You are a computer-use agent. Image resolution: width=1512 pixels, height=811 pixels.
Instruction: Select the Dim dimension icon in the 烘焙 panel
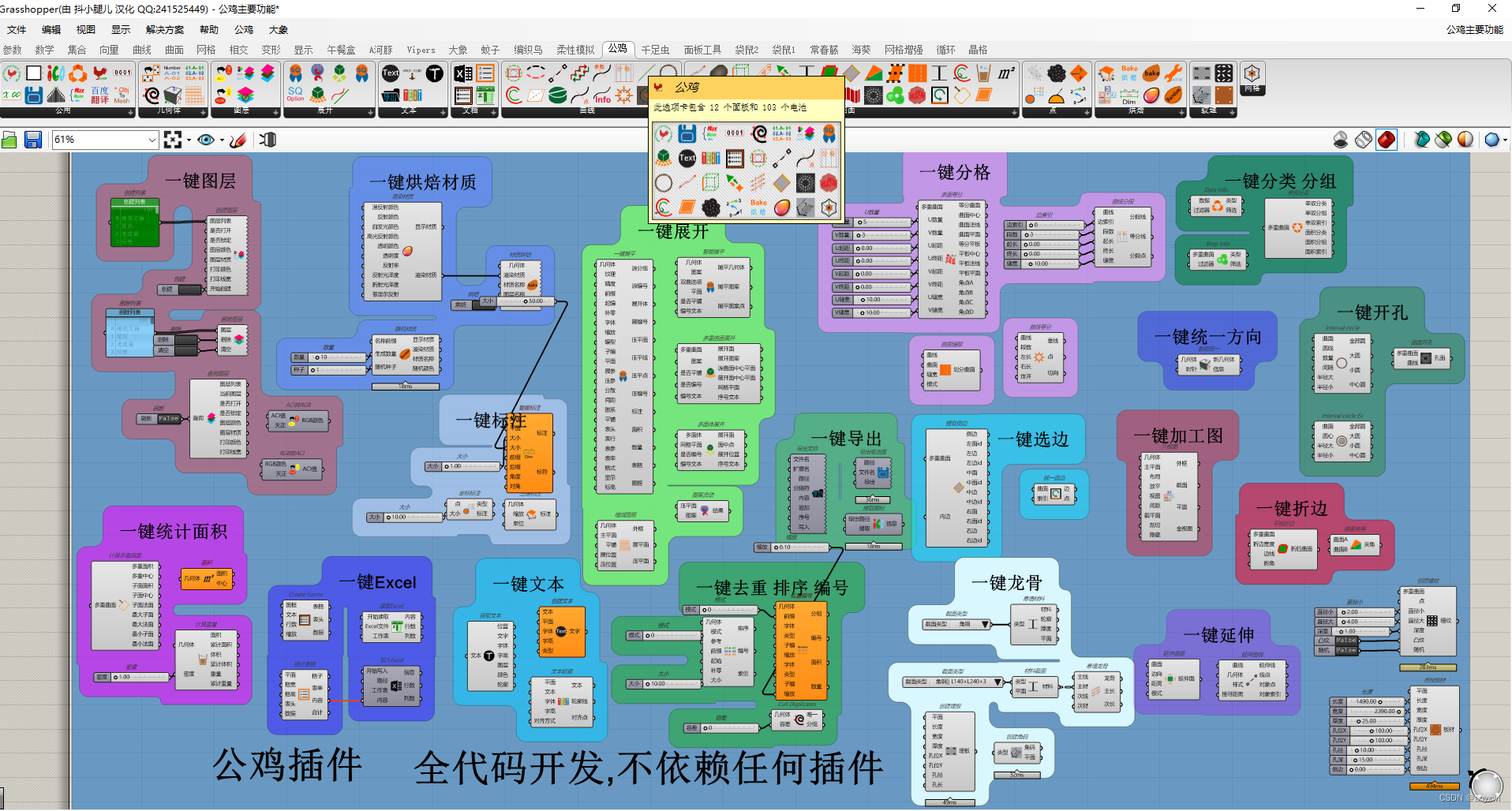pyautogui.click(x=1129, y=95)
